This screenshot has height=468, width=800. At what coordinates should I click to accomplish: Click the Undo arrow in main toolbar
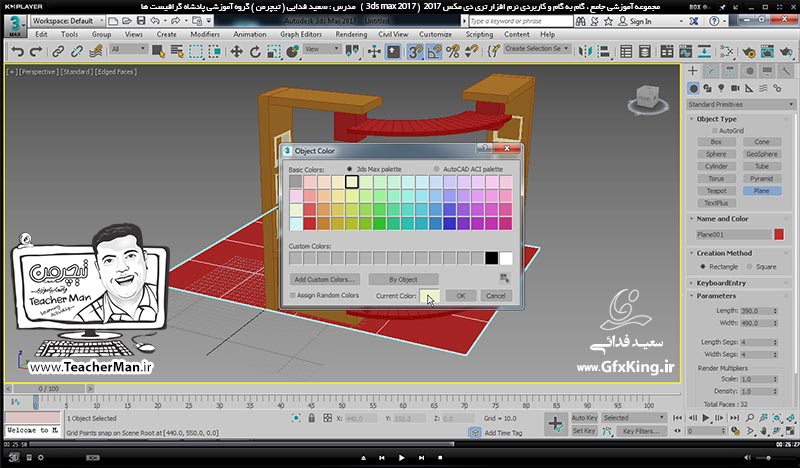pyautogui.click(x=17, y=52)
